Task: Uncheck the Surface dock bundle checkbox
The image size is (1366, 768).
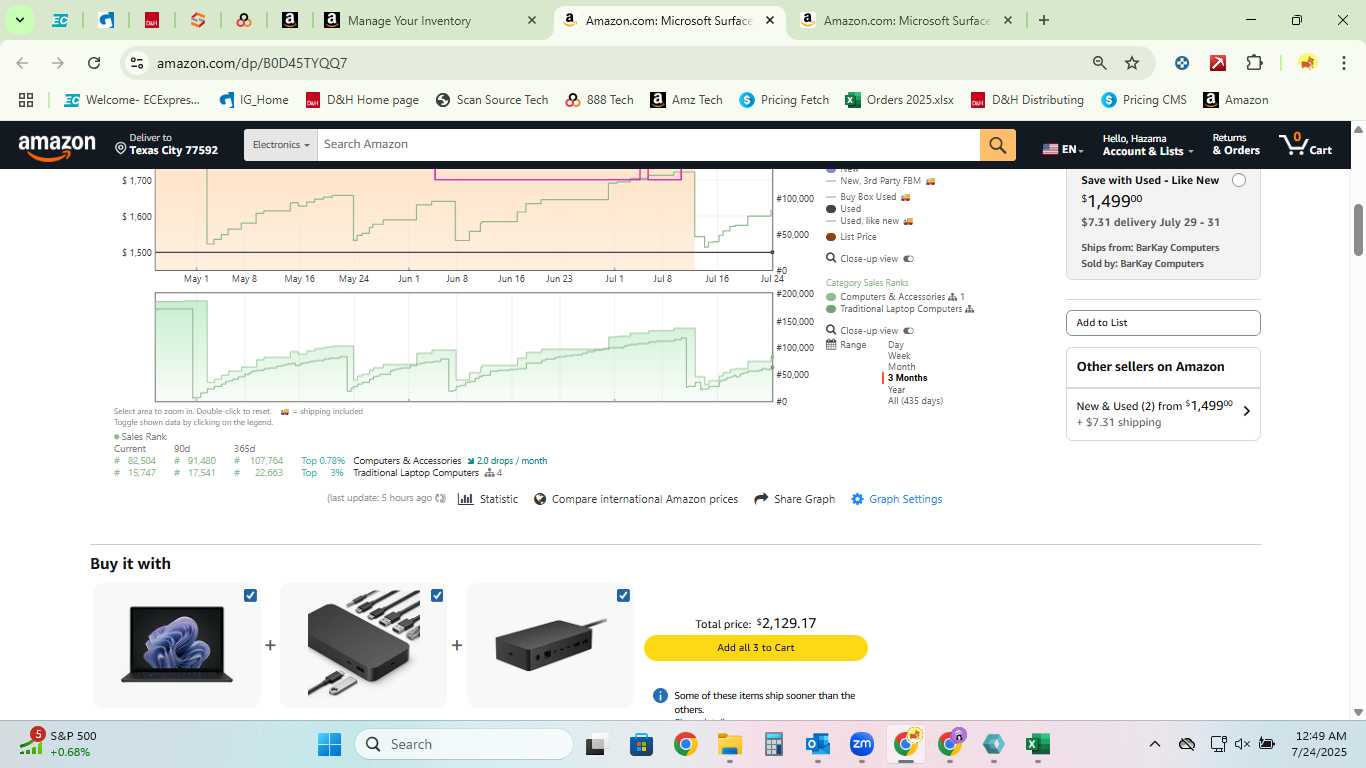Action: pyautogui.click(x=624, y=595)
